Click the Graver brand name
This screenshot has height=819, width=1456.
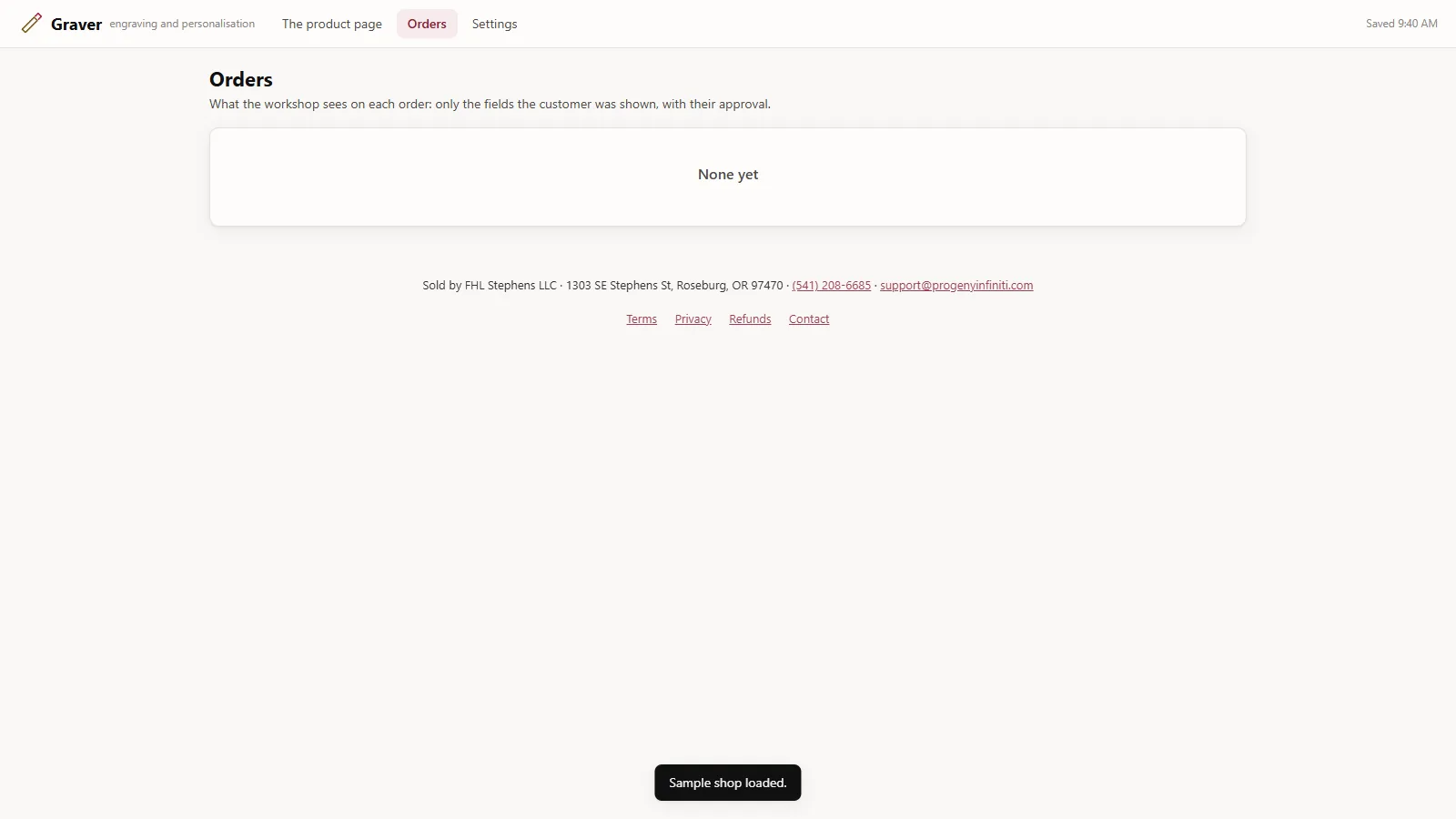[x=76, y=25]
